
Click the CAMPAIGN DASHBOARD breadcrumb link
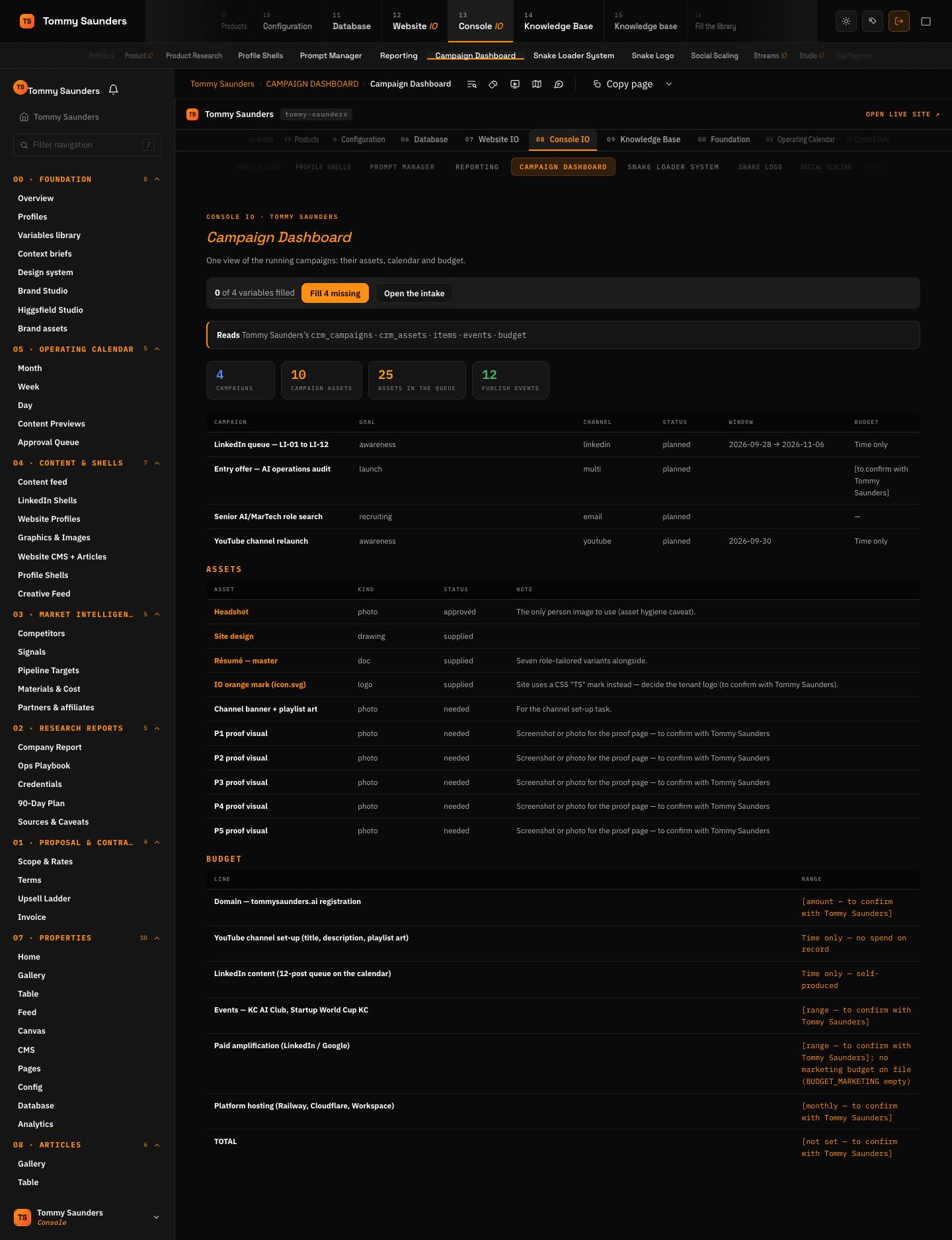click(x=312, y=84)
